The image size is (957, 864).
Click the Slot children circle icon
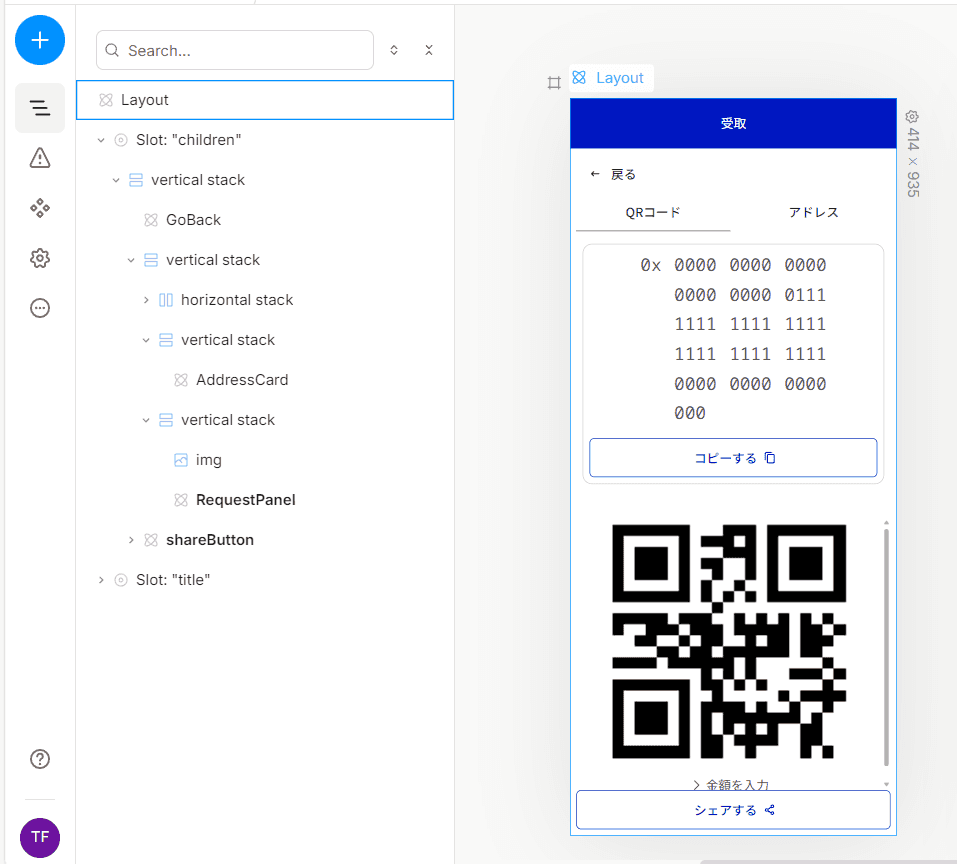[x=121, y=140]
